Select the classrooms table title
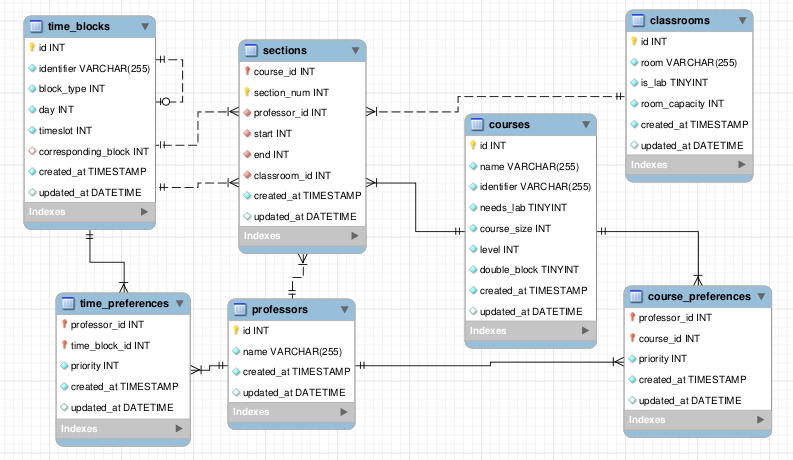 pyautogui.click(x=680, y=20)
